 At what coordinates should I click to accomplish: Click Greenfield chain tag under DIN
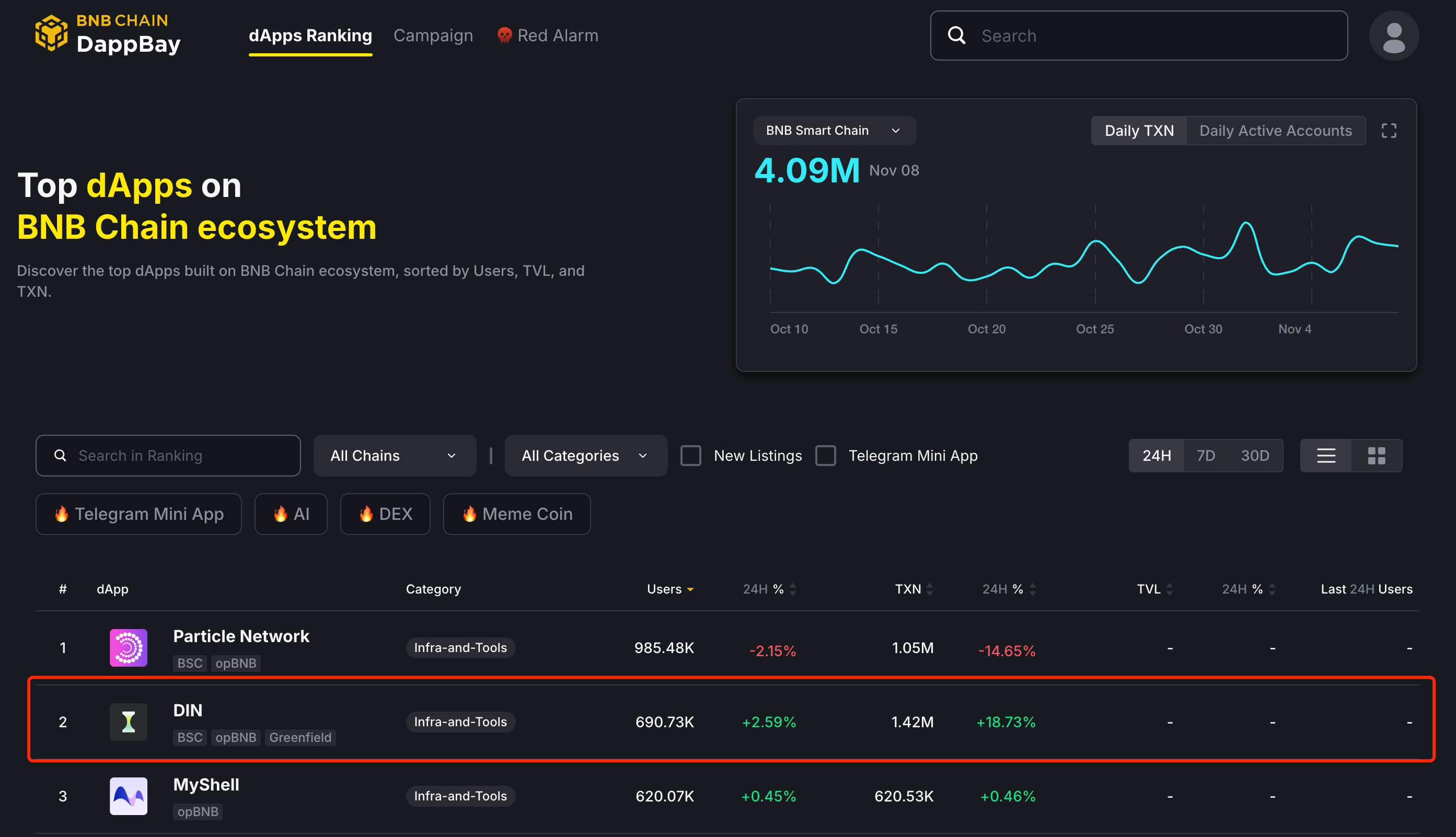click(300, 738)
